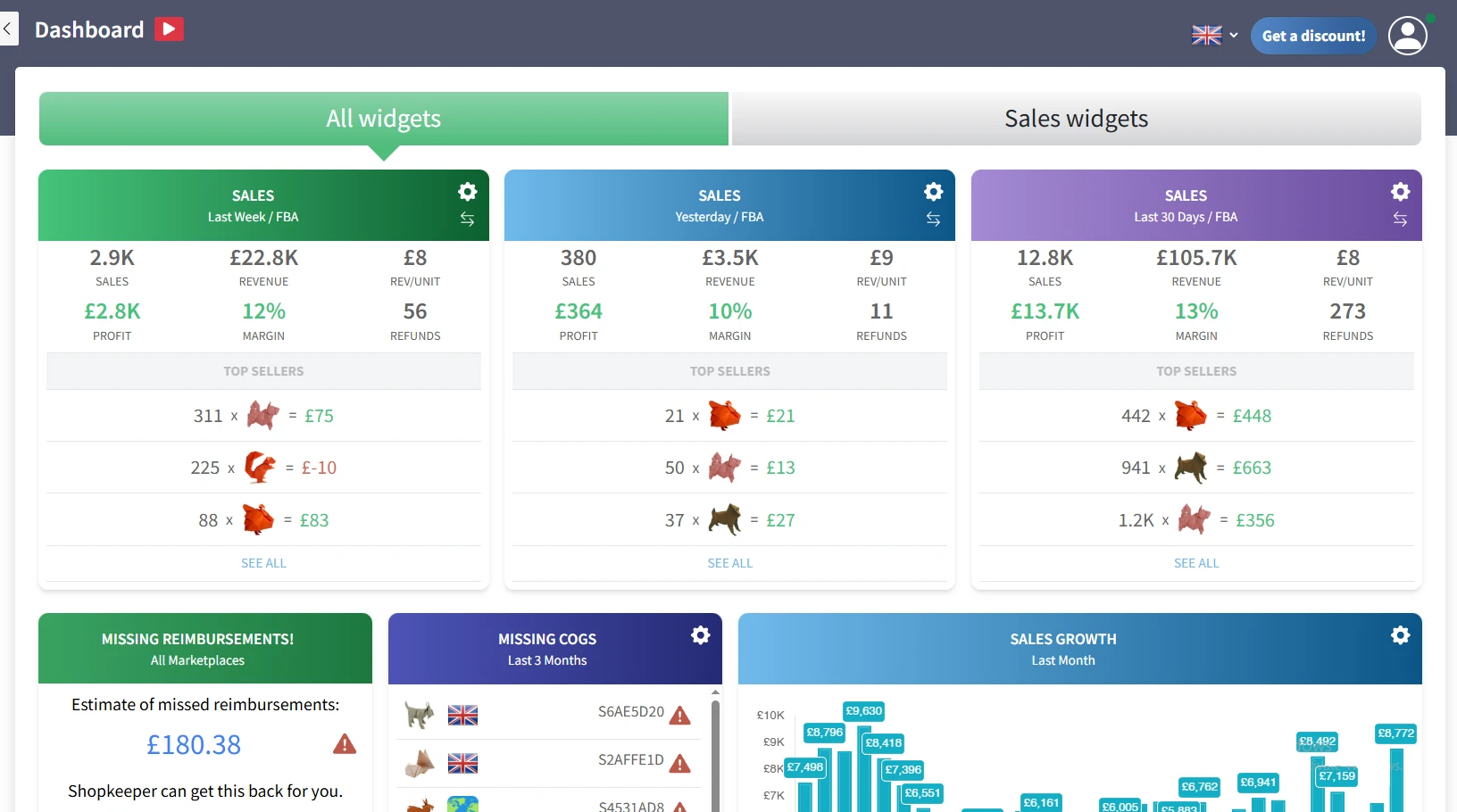
Task: Open the Missing COGS widget settings gear
Action: click(x=701, y=635)
